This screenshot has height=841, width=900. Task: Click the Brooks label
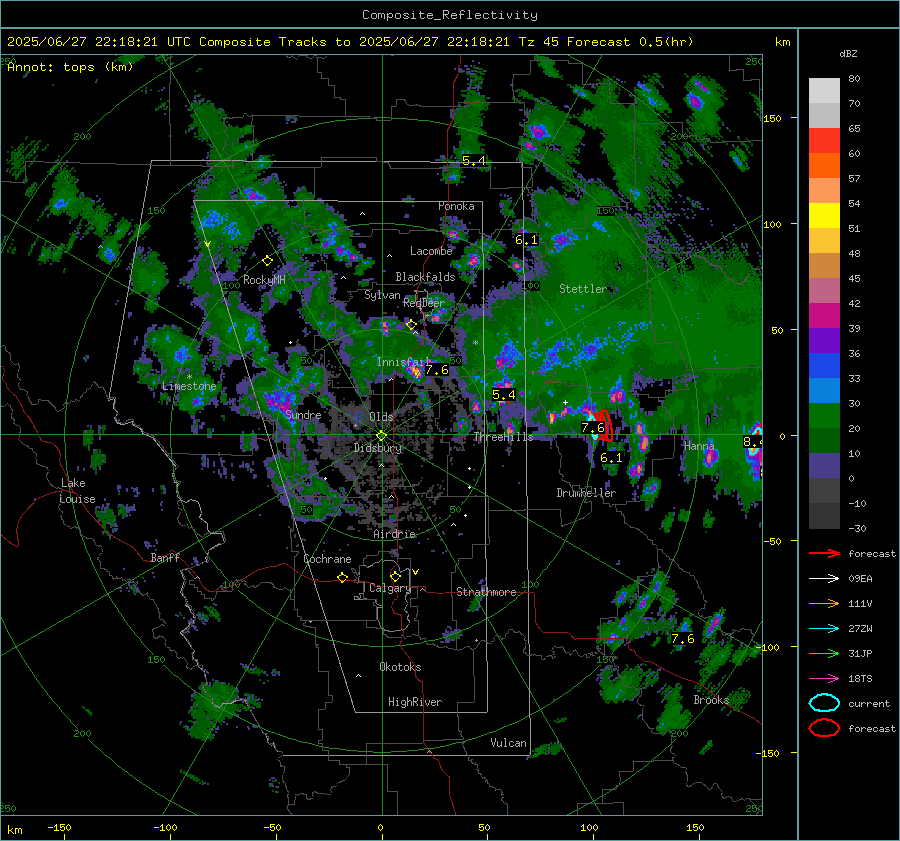(711, 700)
